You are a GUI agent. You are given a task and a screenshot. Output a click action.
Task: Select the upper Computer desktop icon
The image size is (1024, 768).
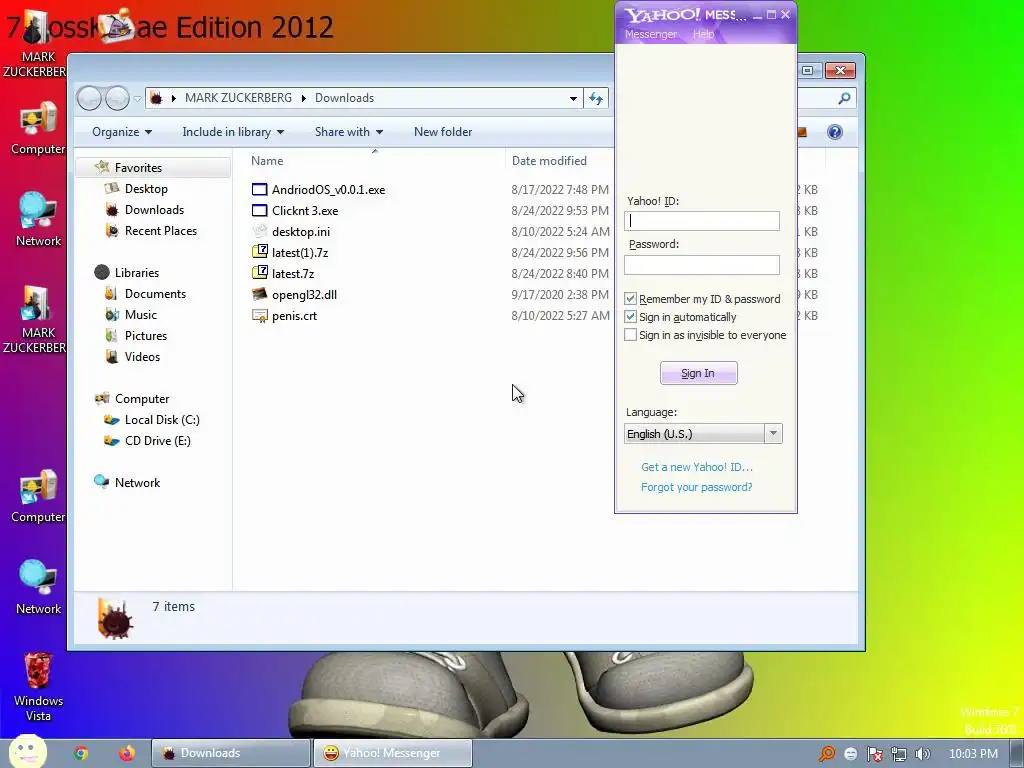point(38,120)
